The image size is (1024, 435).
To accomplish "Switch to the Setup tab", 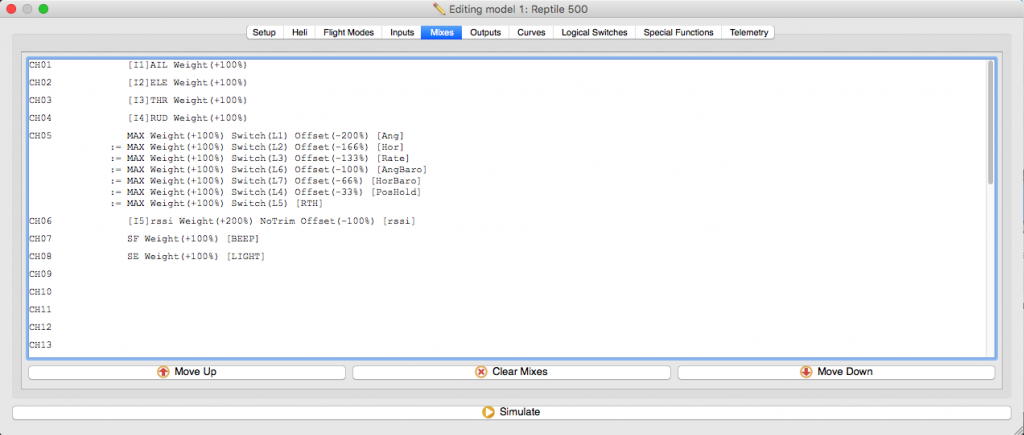I will (x=264, y=32).
